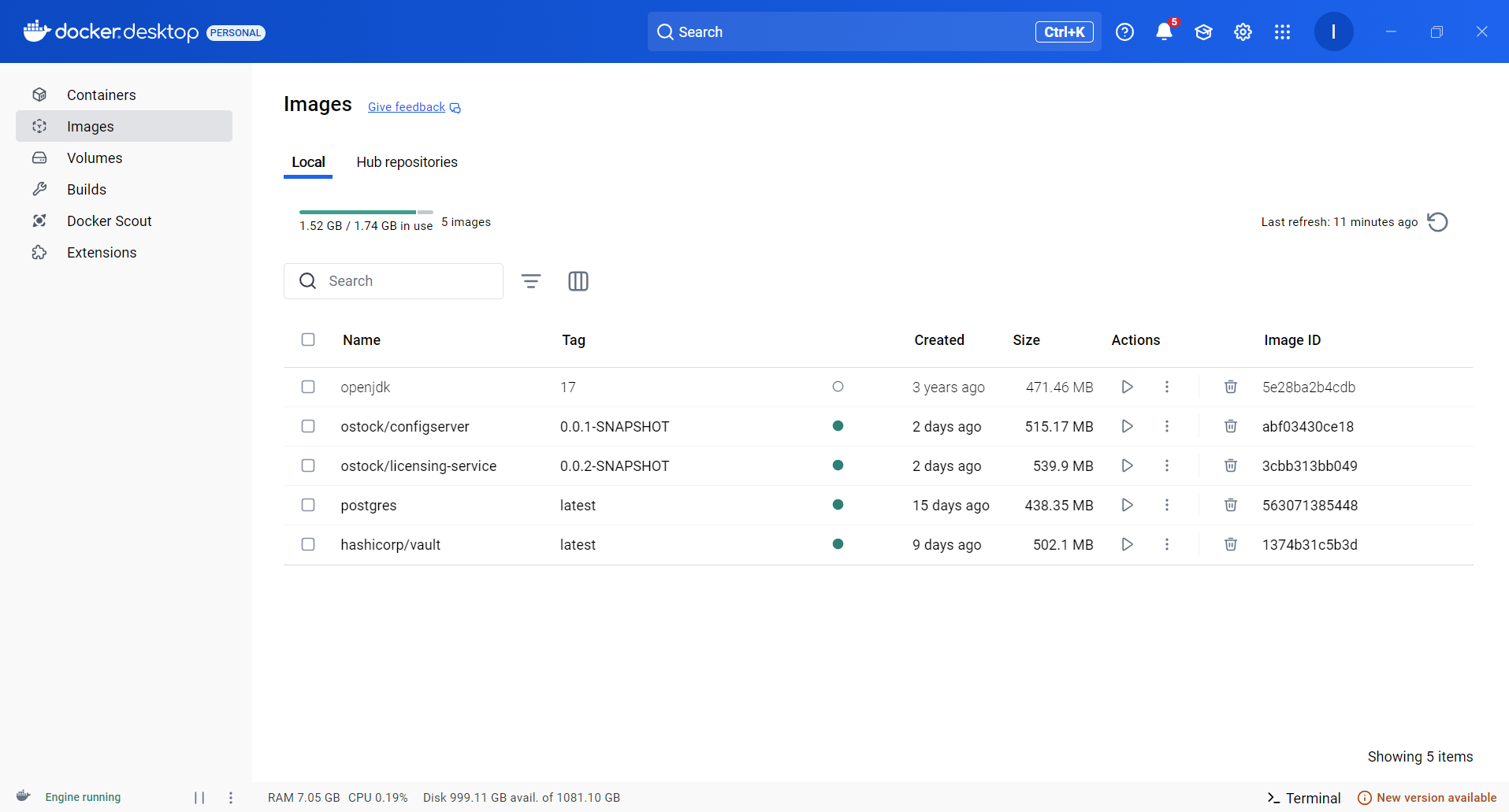Check the hashicorp/vault checkbox

pyautogui.click(x=308, y=544)
